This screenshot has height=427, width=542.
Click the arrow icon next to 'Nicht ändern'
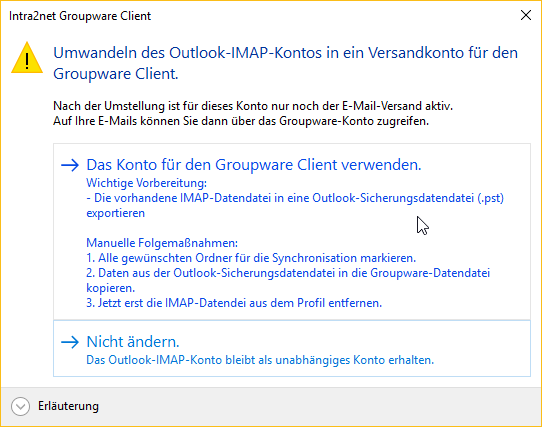[x=70, y=342]
